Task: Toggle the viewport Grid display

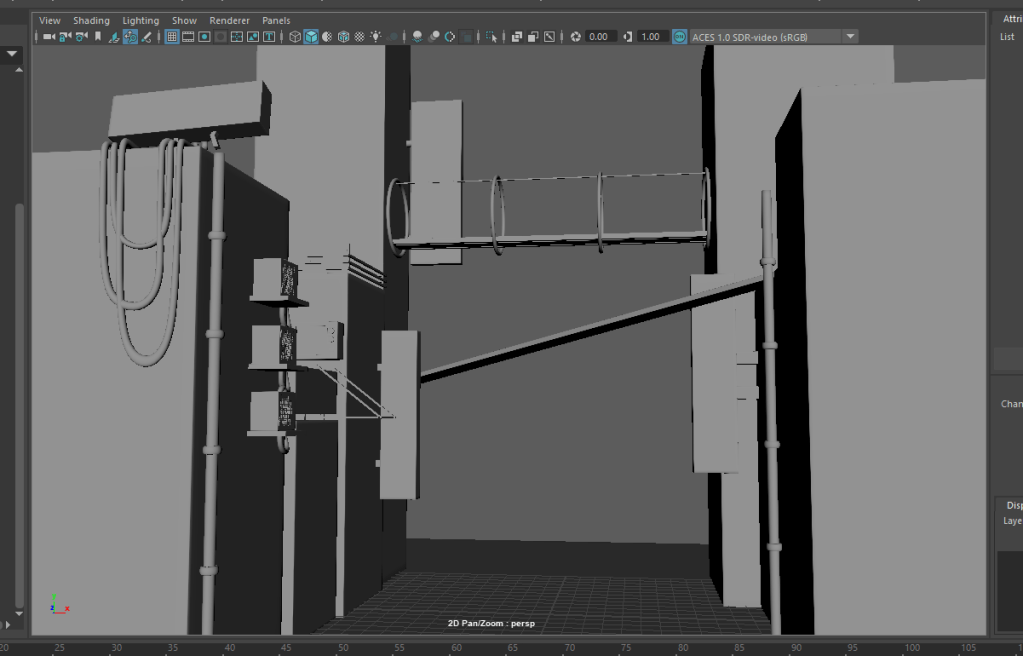Action: [x=171, y=37]
